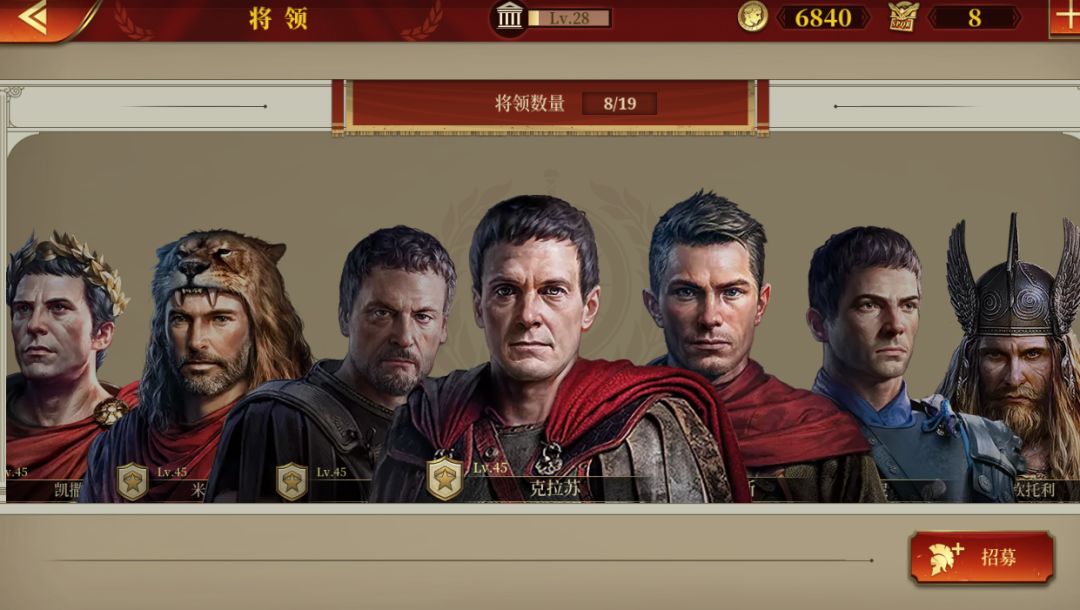
Task: Tap the Lv.28 experience progress bar
Action: [569, 18]
